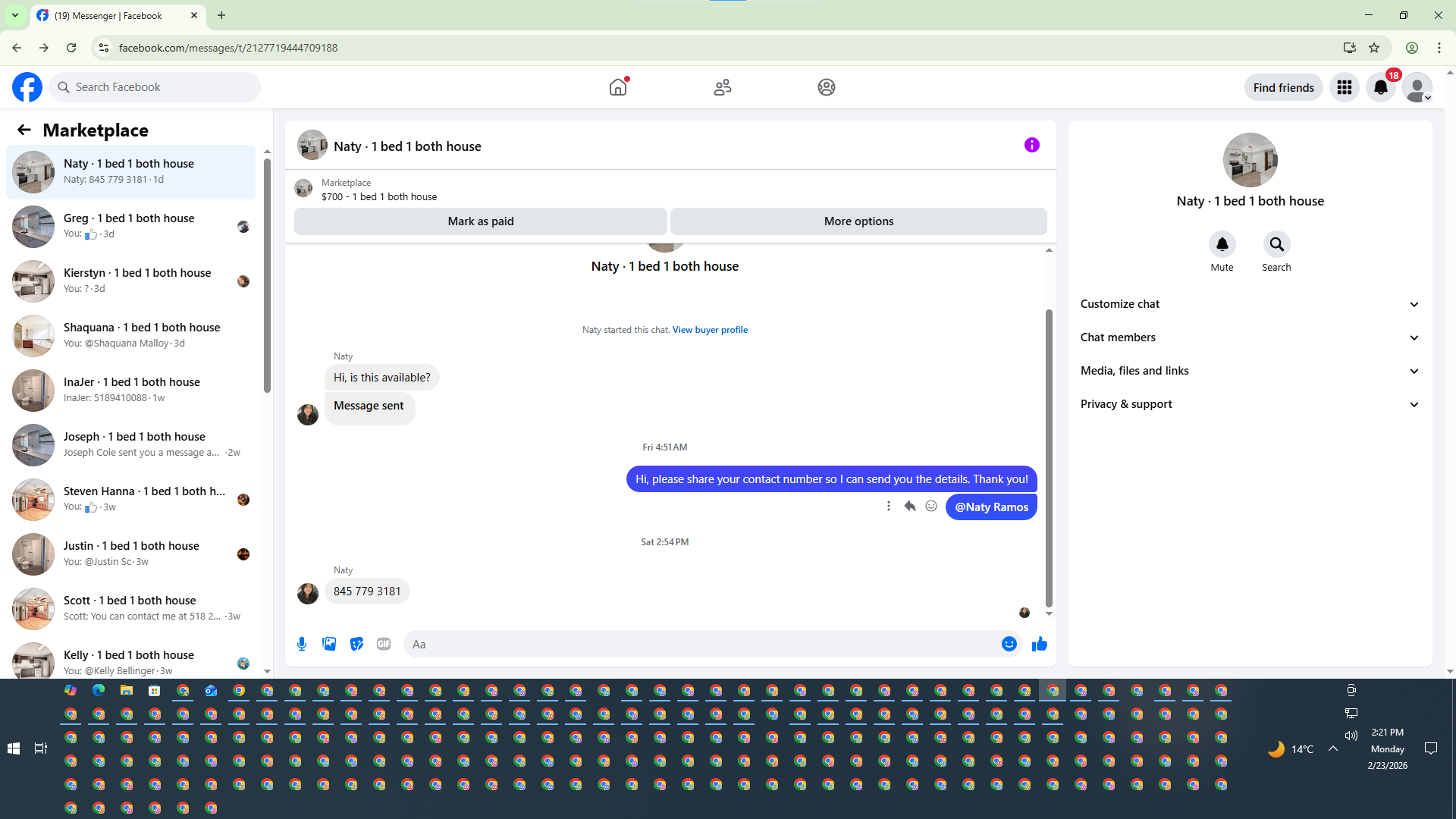Expand the Chat members section
1456x819 pixels.
1250,337
